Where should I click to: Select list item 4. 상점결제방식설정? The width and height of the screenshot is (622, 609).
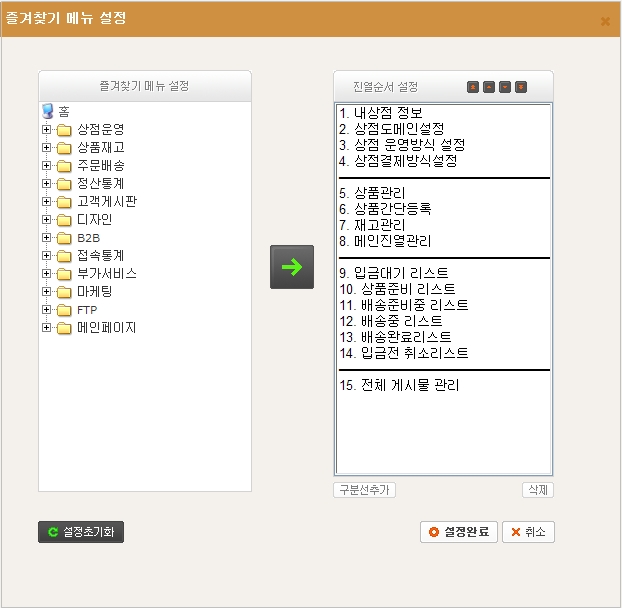(443, 161)
